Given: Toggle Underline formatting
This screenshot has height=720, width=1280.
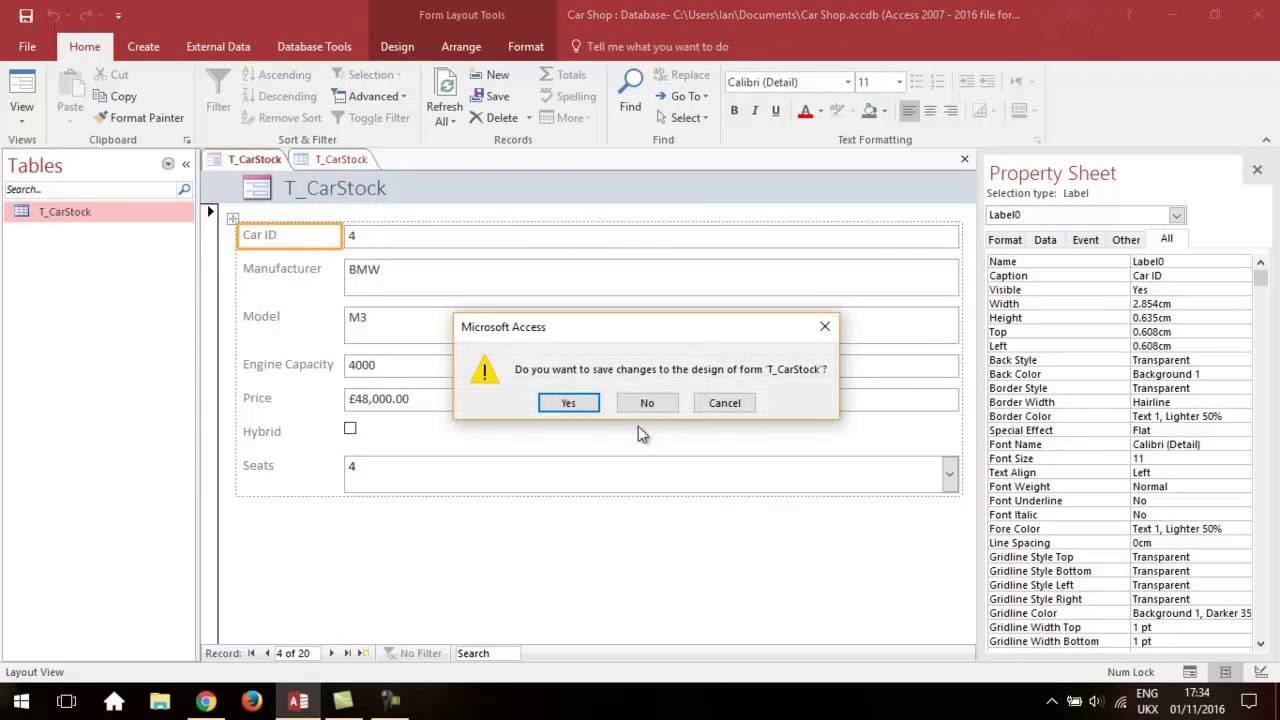Looking at the screenshot, I should pyautogui.click(x=775, y=111).
